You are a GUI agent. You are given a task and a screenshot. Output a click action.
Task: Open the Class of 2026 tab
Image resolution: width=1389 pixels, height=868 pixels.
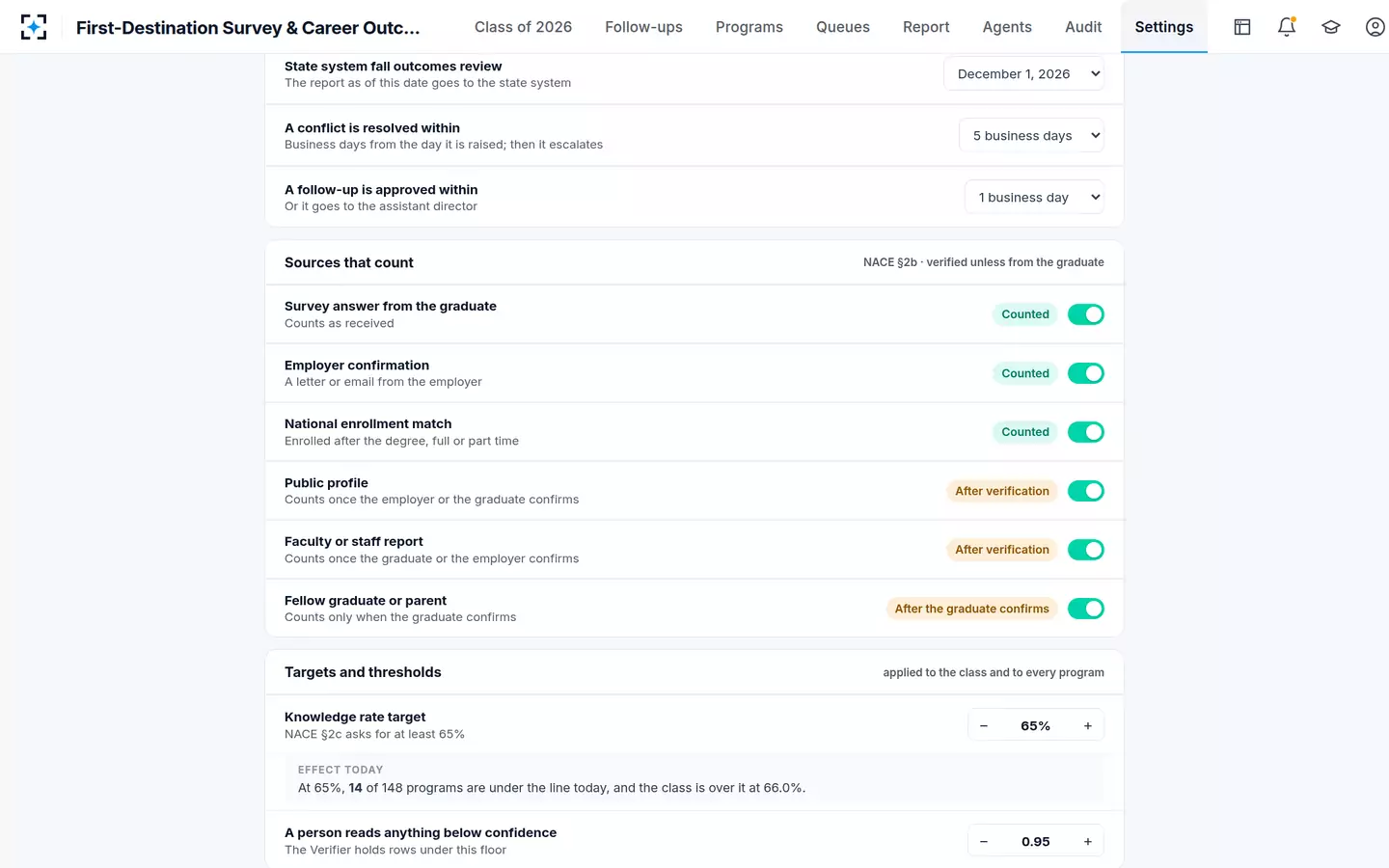point(523,27)
